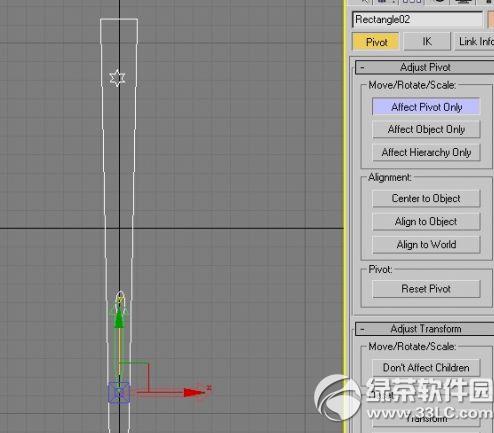Collapse the Adjust Transform rollout
This screenshot has height=433, width=494.
[425, 329]
